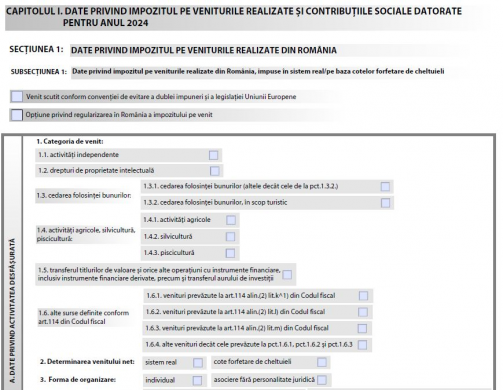Image resolution: width=503 pixels, height=390 pixels.
Task: Tick 'asociere fără personalitate juridică' checkbox
Action: click(322, 380)
